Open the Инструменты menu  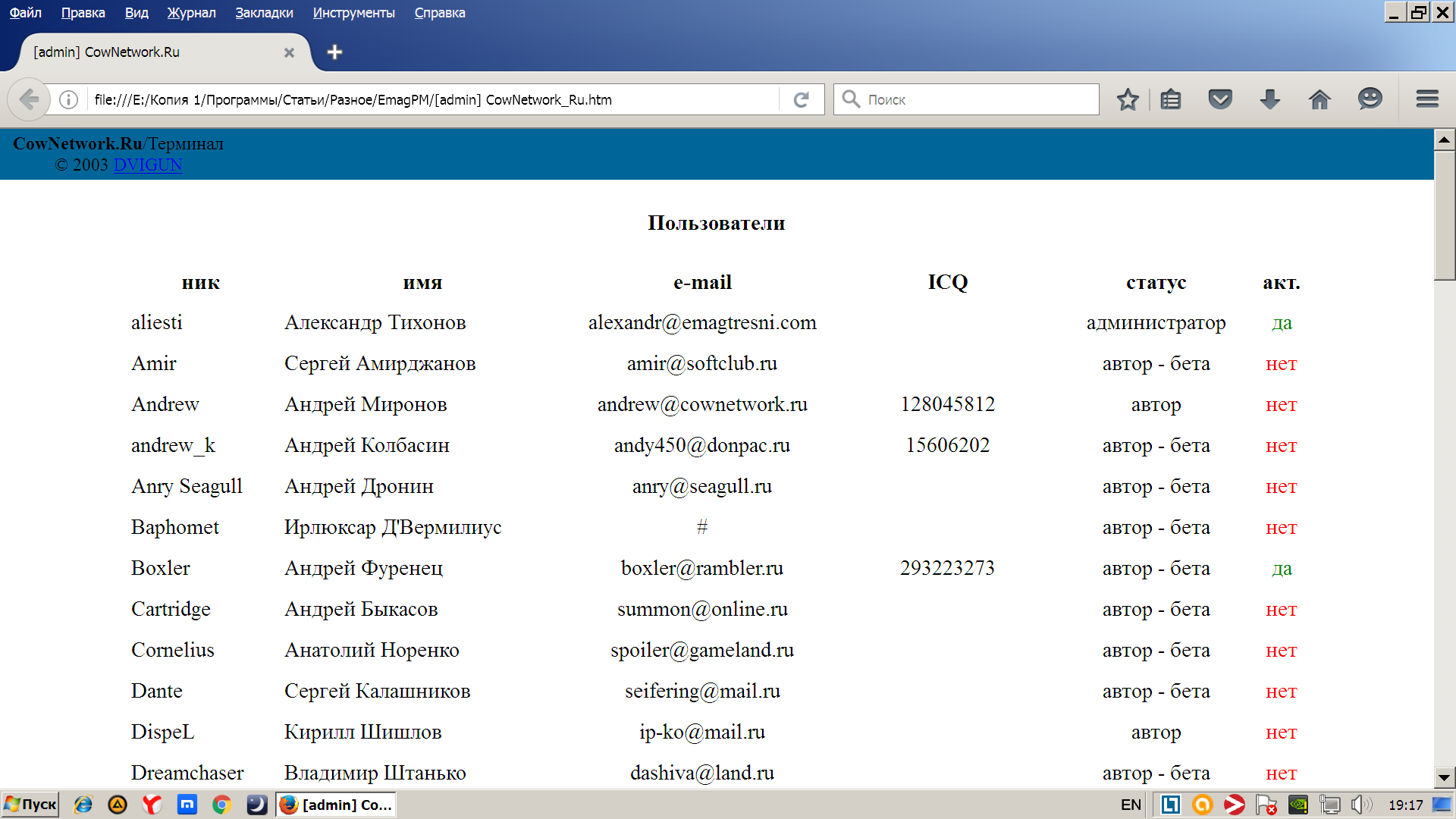click(353, 13)
